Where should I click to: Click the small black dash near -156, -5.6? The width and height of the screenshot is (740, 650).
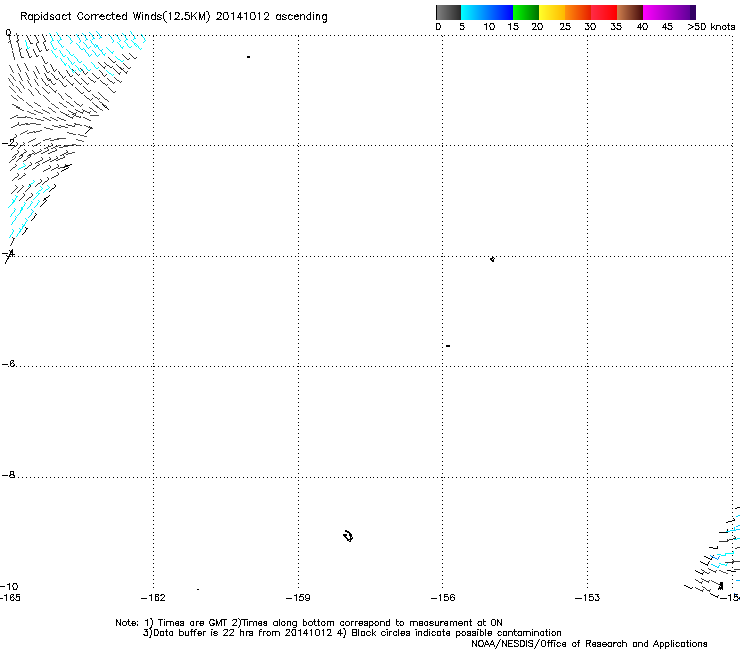448,346
